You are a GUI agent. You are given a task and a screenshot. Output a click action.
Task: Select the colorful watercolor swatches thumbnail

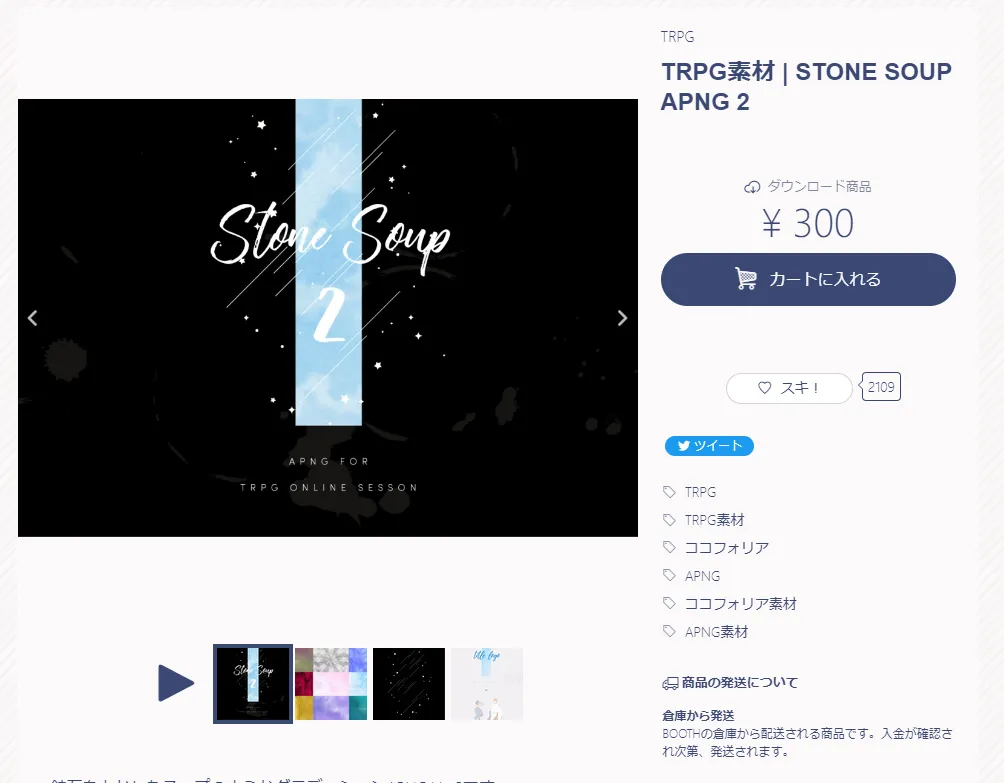[x=331, y=684]
